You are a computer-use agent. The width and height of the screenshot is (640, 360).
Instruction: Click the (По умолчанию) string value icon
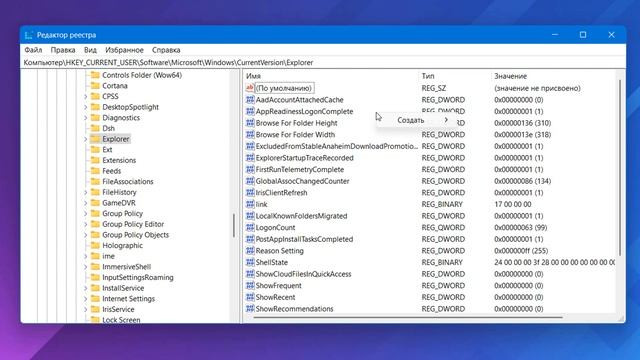click(x=250, y=88)
